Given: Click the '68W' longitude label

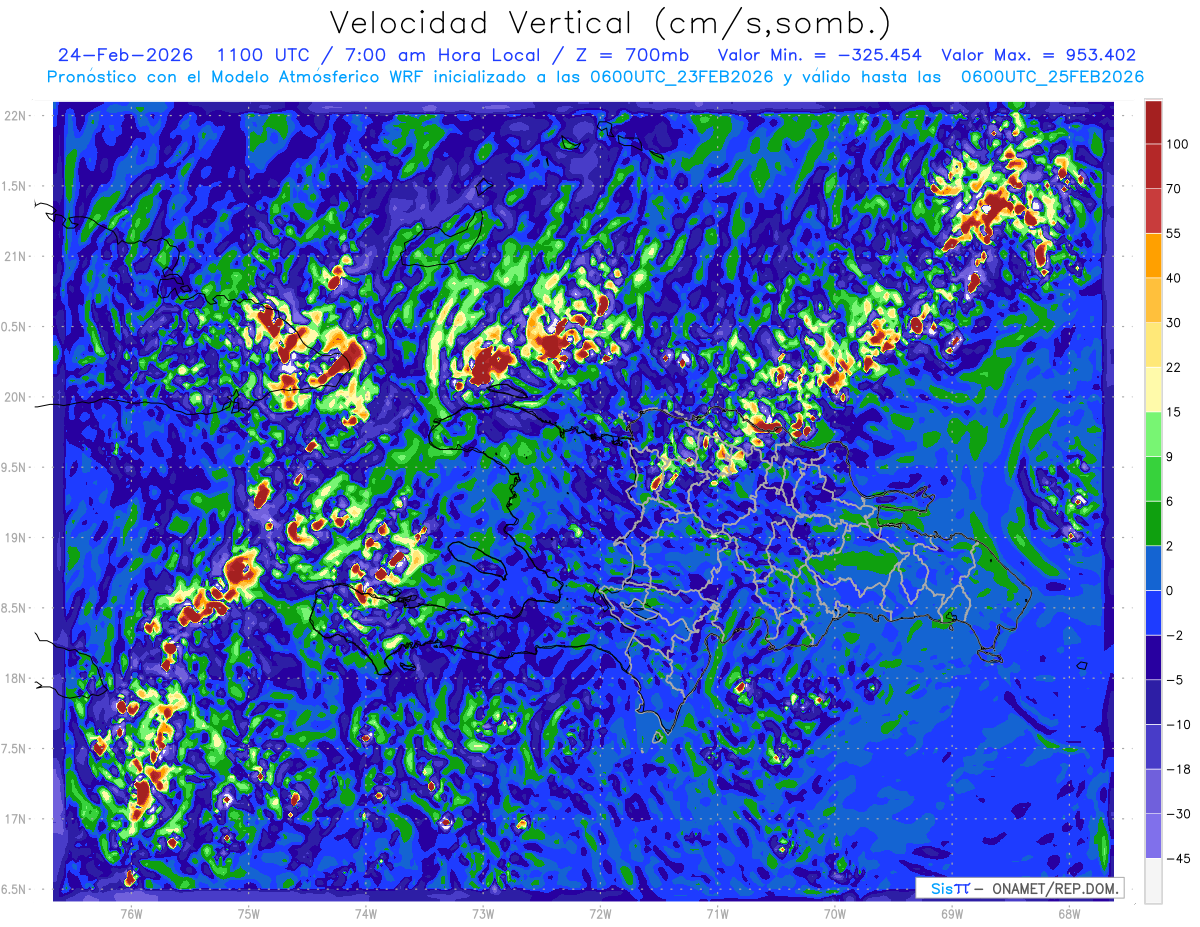Looking at the screenshot, I should [x=1069, y=913].
